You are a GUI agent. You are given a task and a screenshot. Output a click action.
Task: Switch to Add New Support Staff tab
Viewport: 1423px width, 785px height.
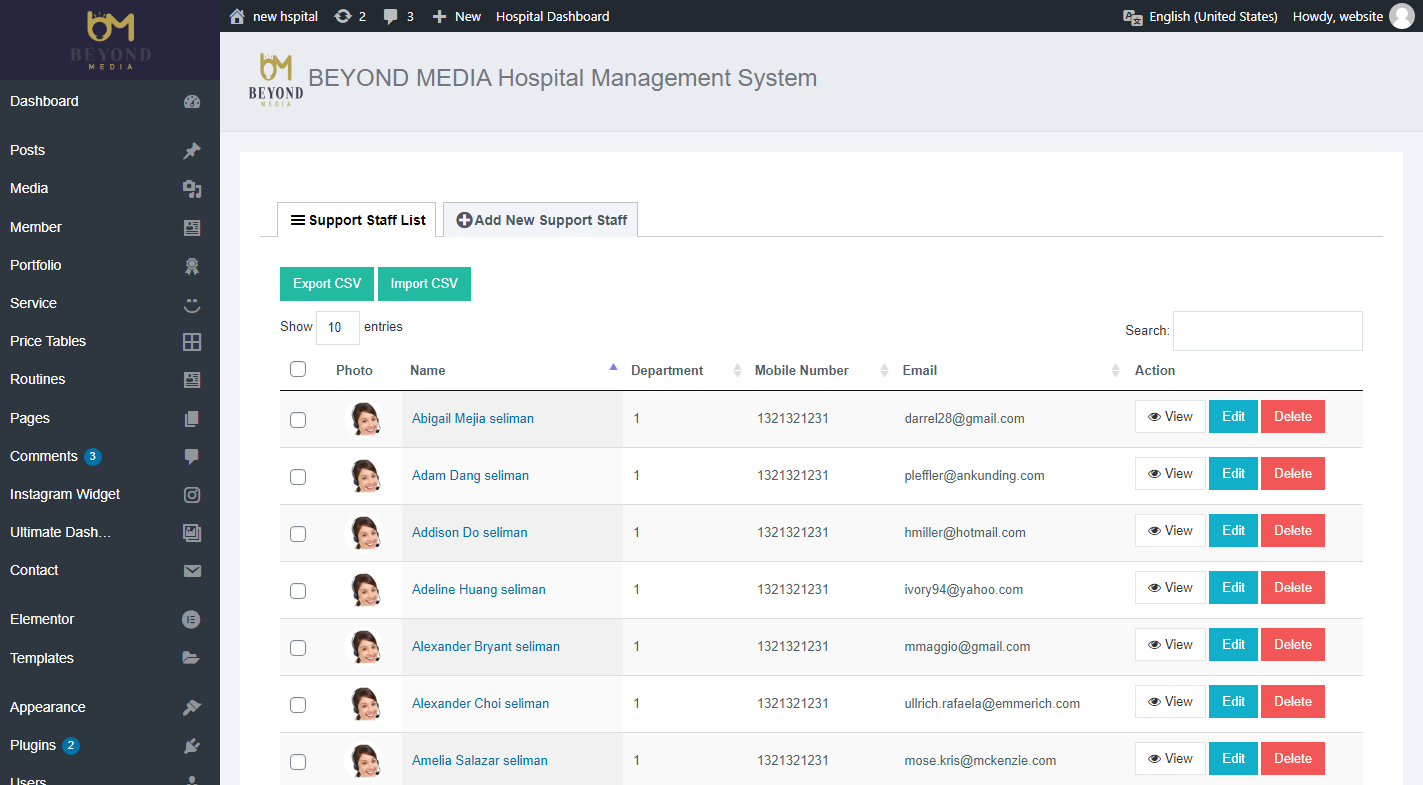coord(541,220)
